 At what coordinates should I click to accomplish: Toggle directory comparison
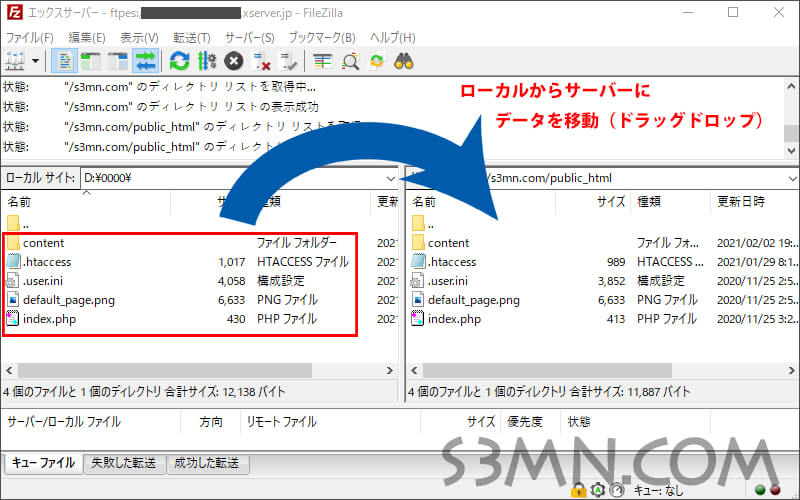350,61
